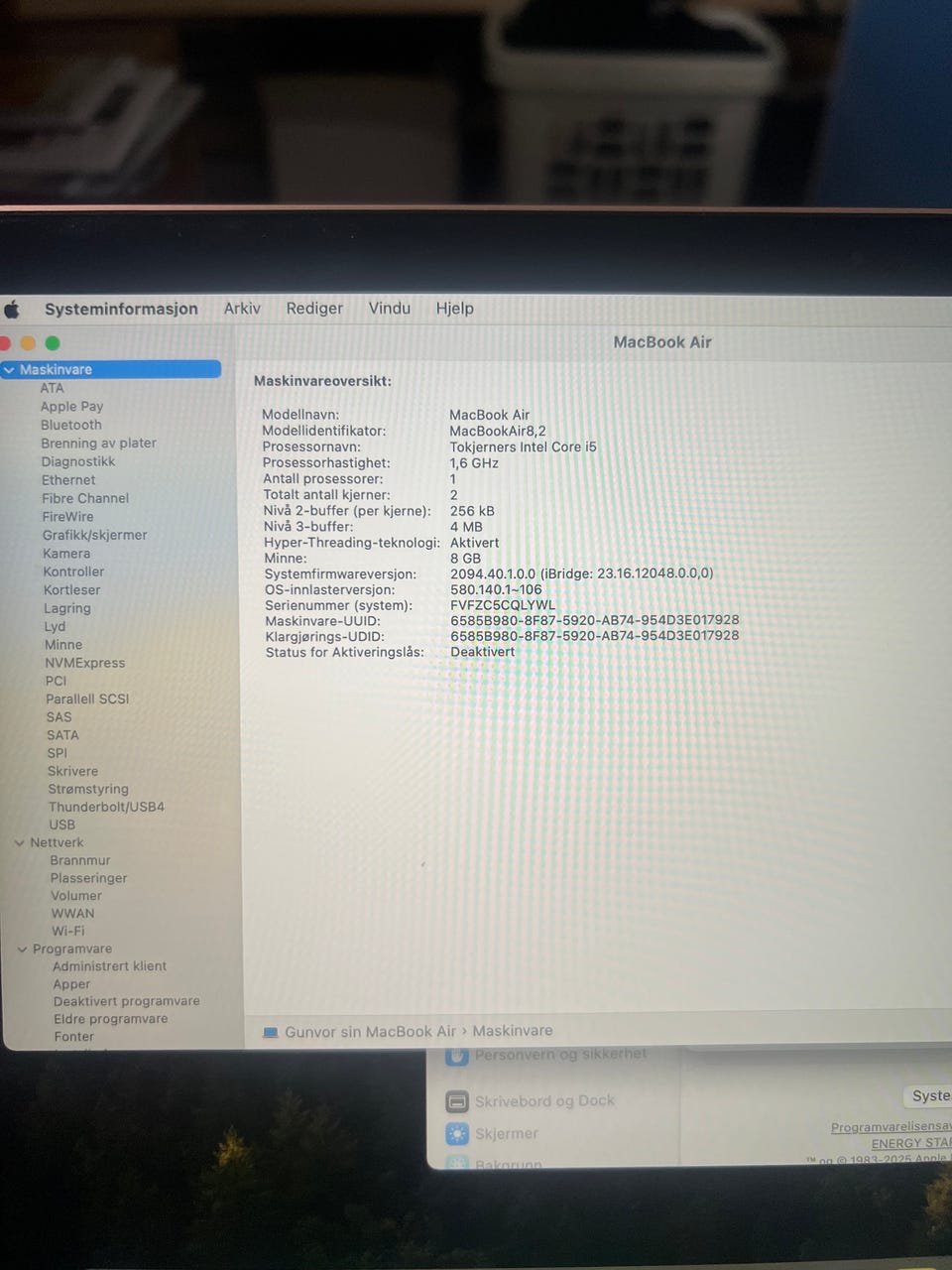The width and height of the screenshot is (952, 1270).
Task: Select Bluetooth in the sidebar
Action: click(x=70, y=425)
